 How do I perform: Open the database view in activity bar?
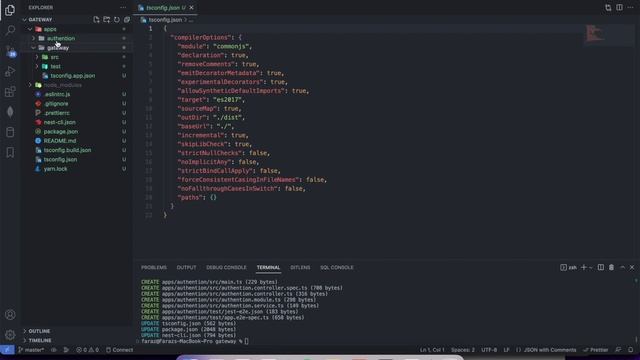coord(10,132)
